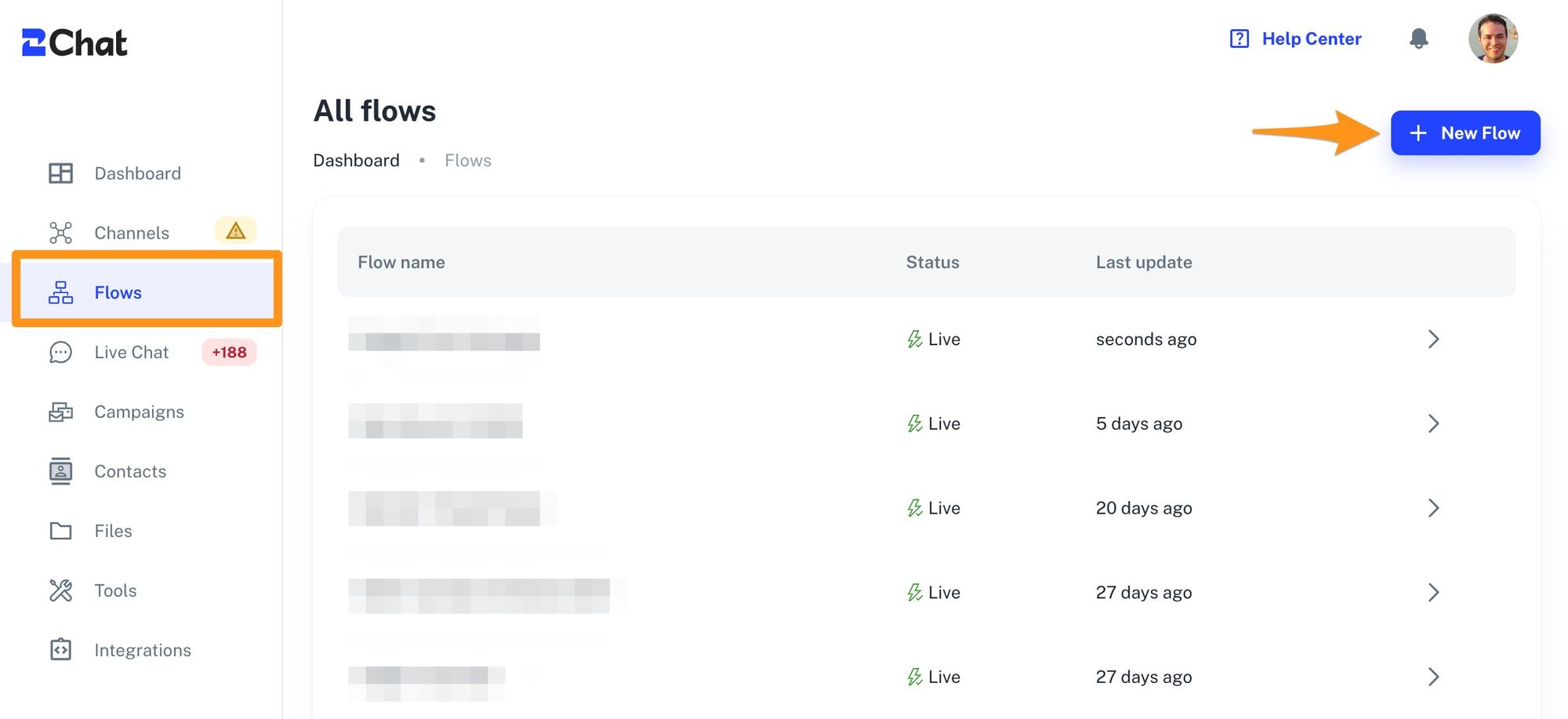Open Files section
The image size is (1568, 719).
(113, 531)
